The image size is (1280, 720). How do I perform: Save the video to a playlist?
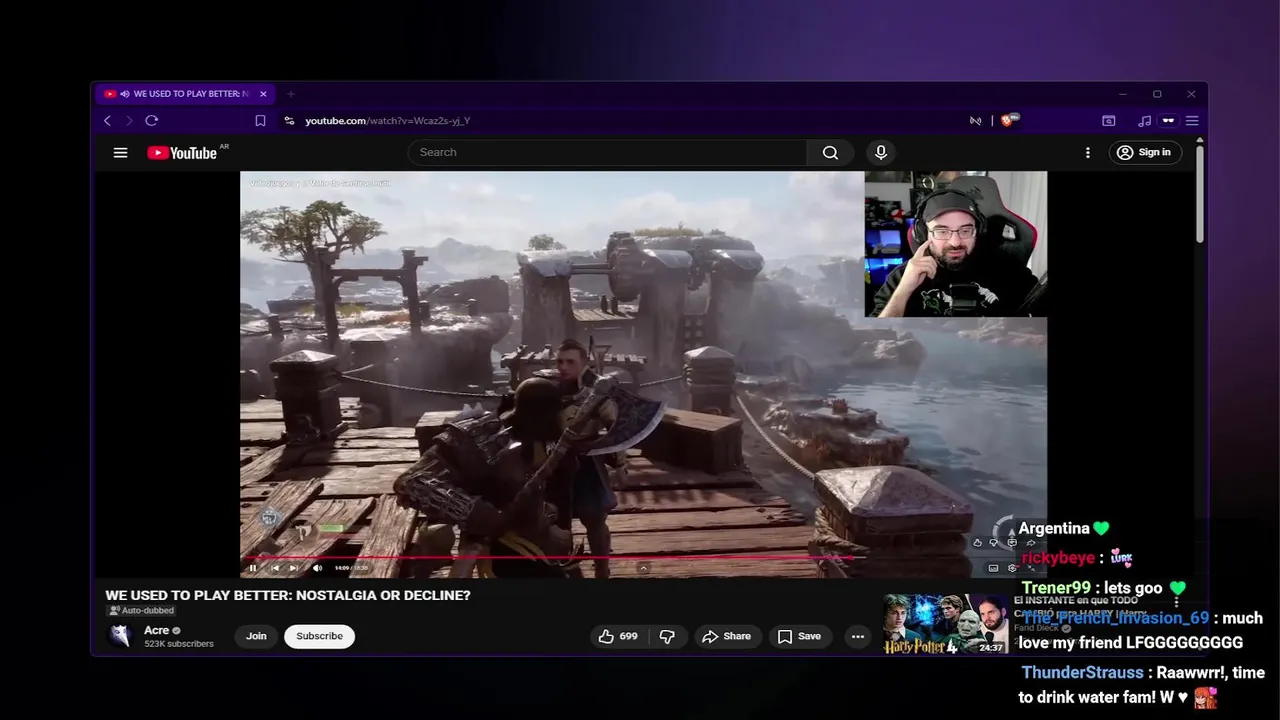pyautogui.click(x=800, y=636)
